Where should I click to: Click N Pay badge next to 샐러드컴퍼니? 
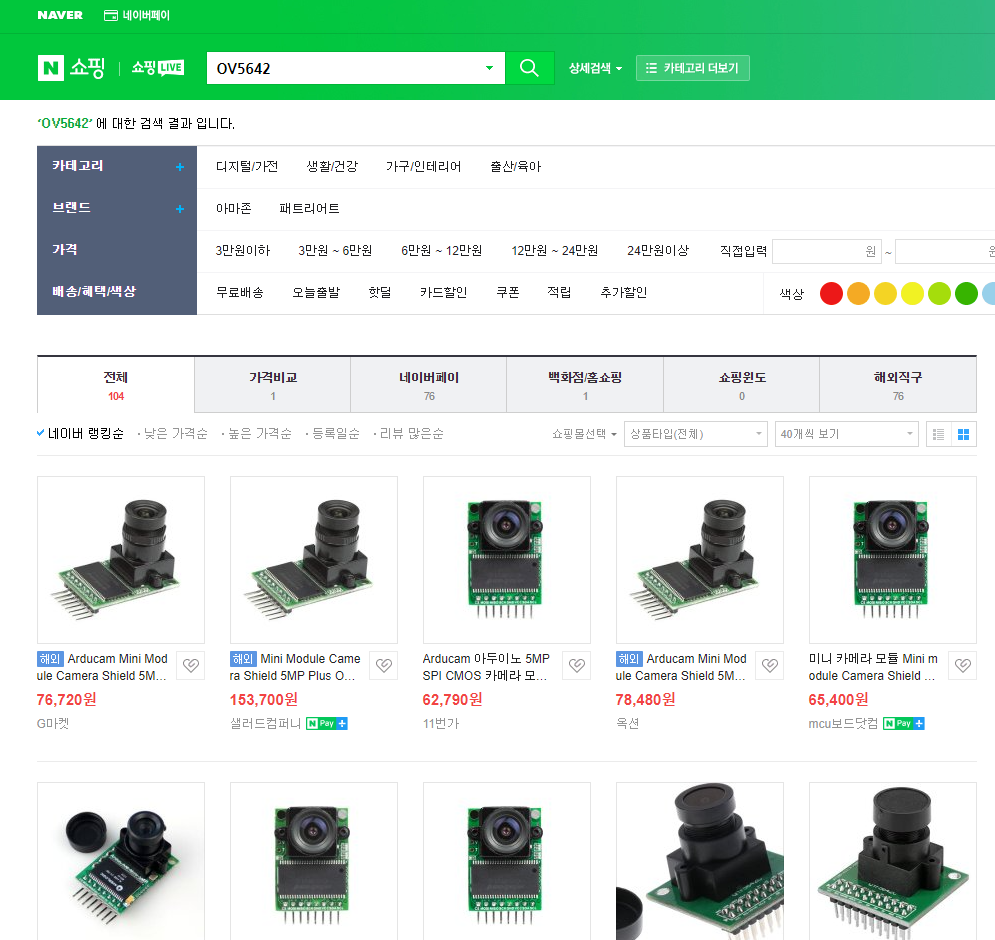point(326,724)
